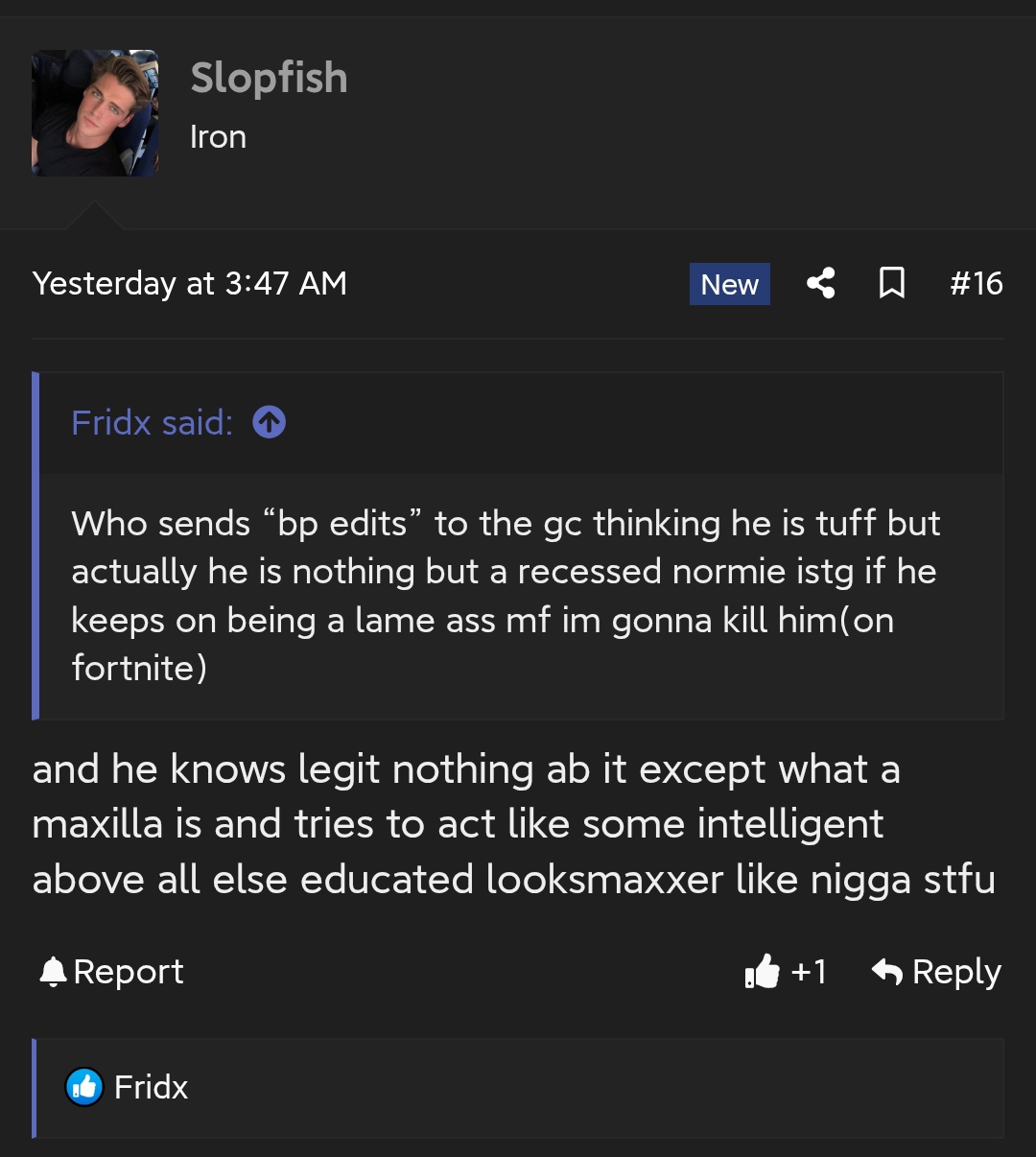Click the up arrow beside "Fridx said:"
1036x1157 pixels.
pyautogui.click(x=269, y=422)
